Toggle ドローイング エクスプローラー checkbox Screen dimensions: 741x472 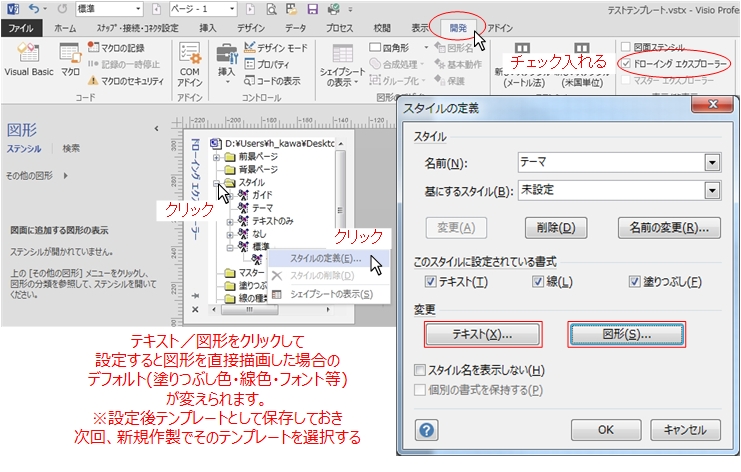click(626, 63)
